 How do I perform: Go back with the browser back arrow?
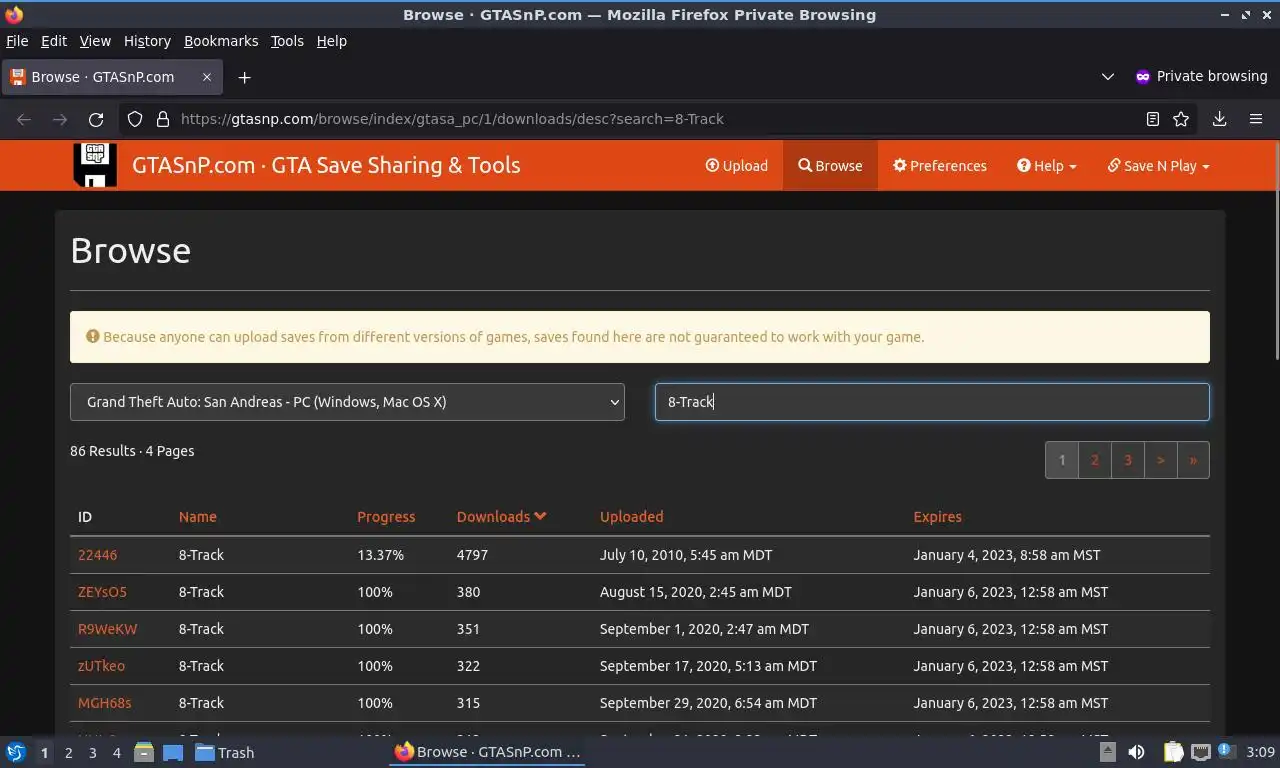(x=24, y=119)
